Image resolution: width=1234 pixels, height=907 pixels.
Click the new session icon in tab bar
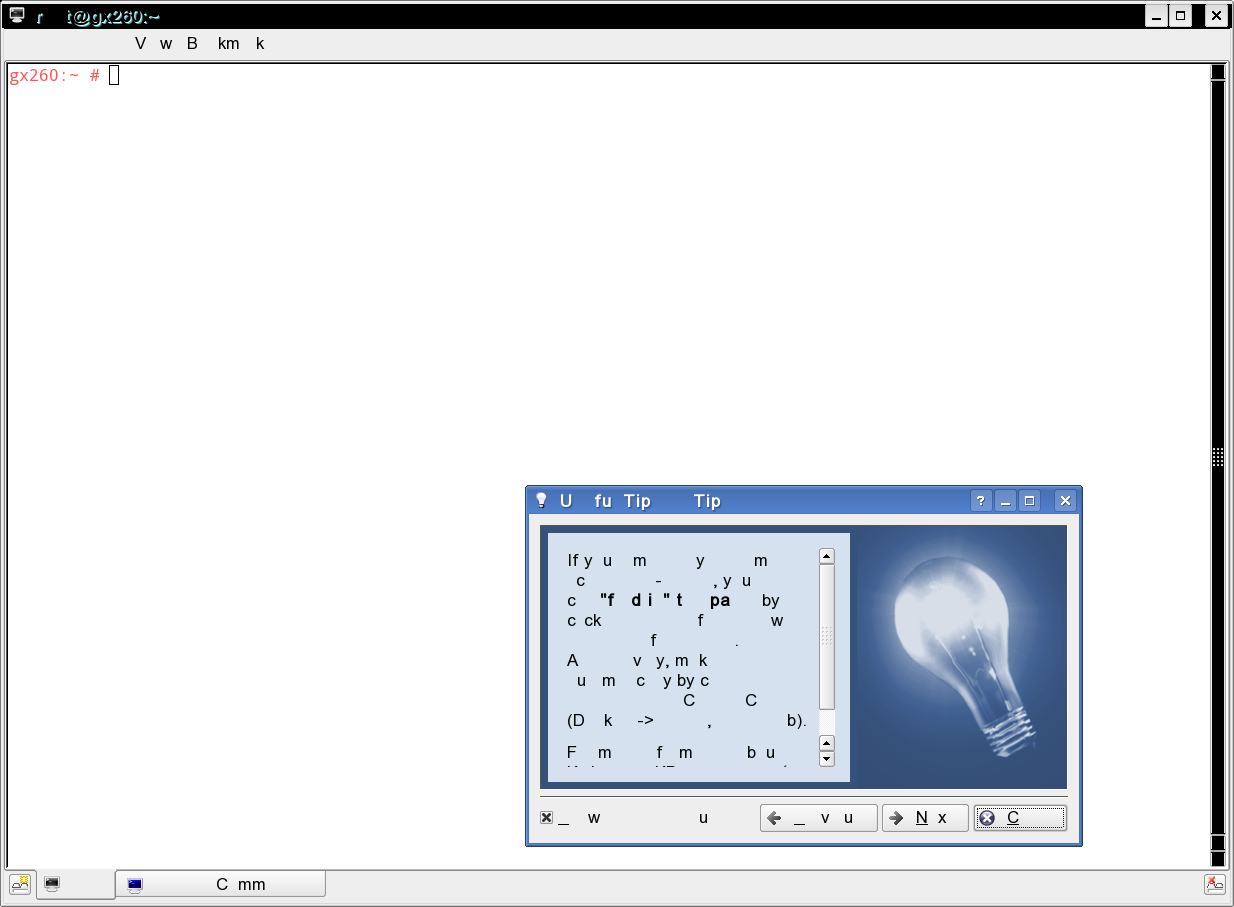pyautogui.click(x=20, y=884)
